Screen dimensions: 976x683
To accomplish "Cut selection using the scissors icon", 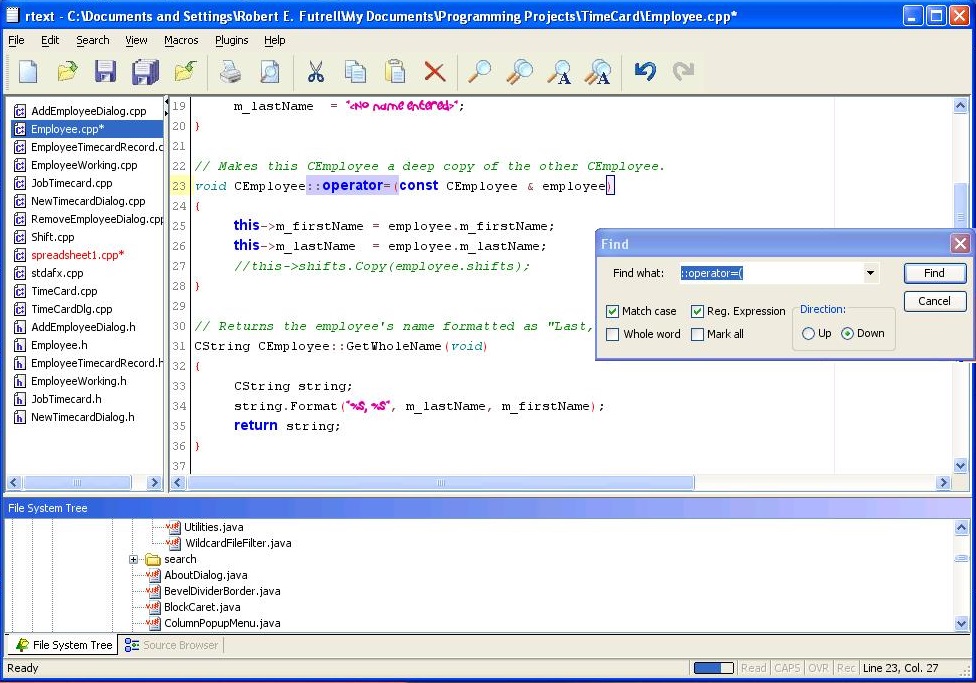I will [316, 72].
